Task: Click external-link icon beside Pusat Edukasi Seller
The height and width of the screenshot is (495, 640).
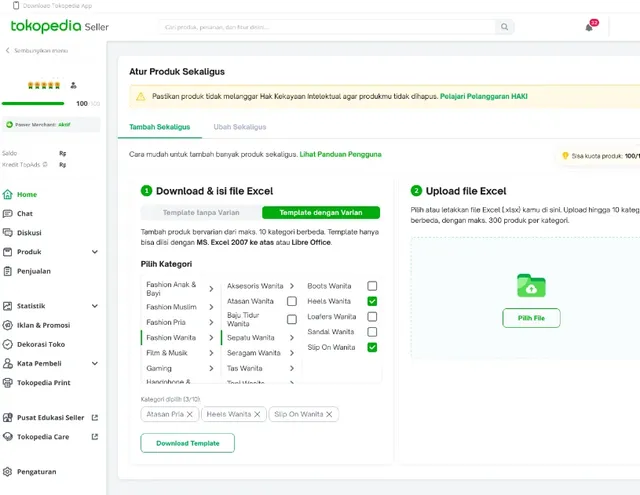Action: pos(95,417)
